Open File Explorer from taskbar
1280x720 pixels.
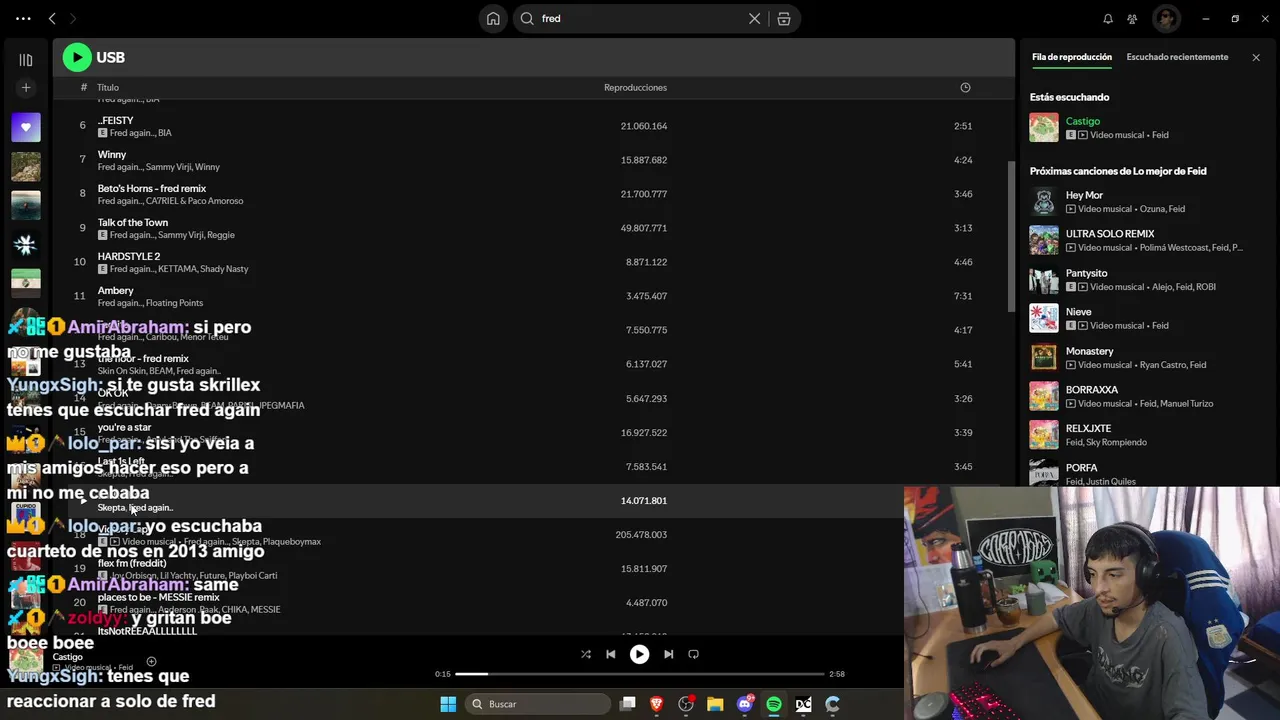(715, 704)
